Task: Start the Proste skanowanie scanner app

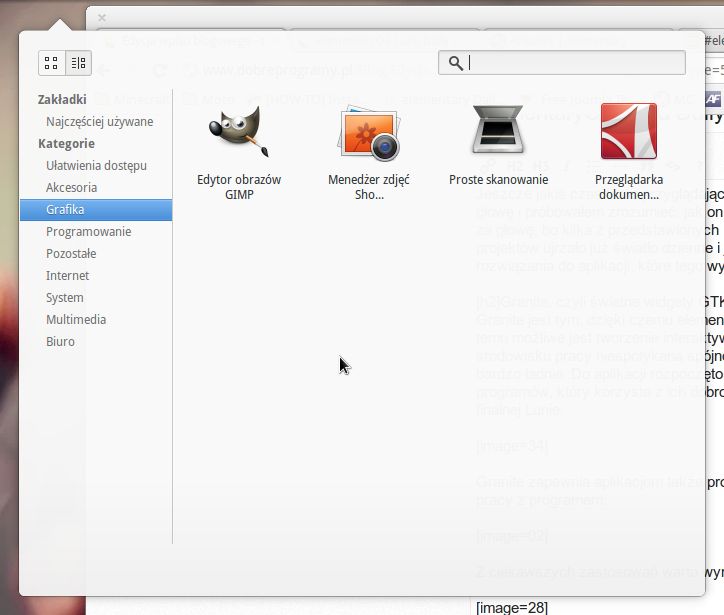Action: 498,130
